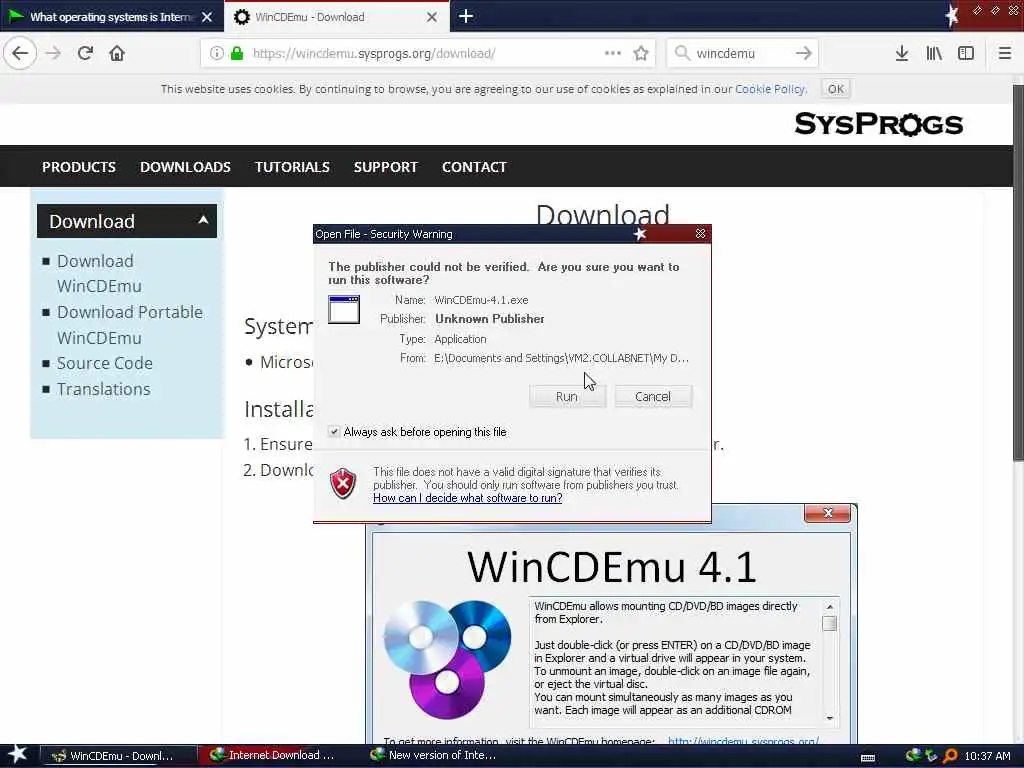The height and width of the screenshot is (768, 1024).
Task: Open the taskbar start star button
Action: point(17,755)
